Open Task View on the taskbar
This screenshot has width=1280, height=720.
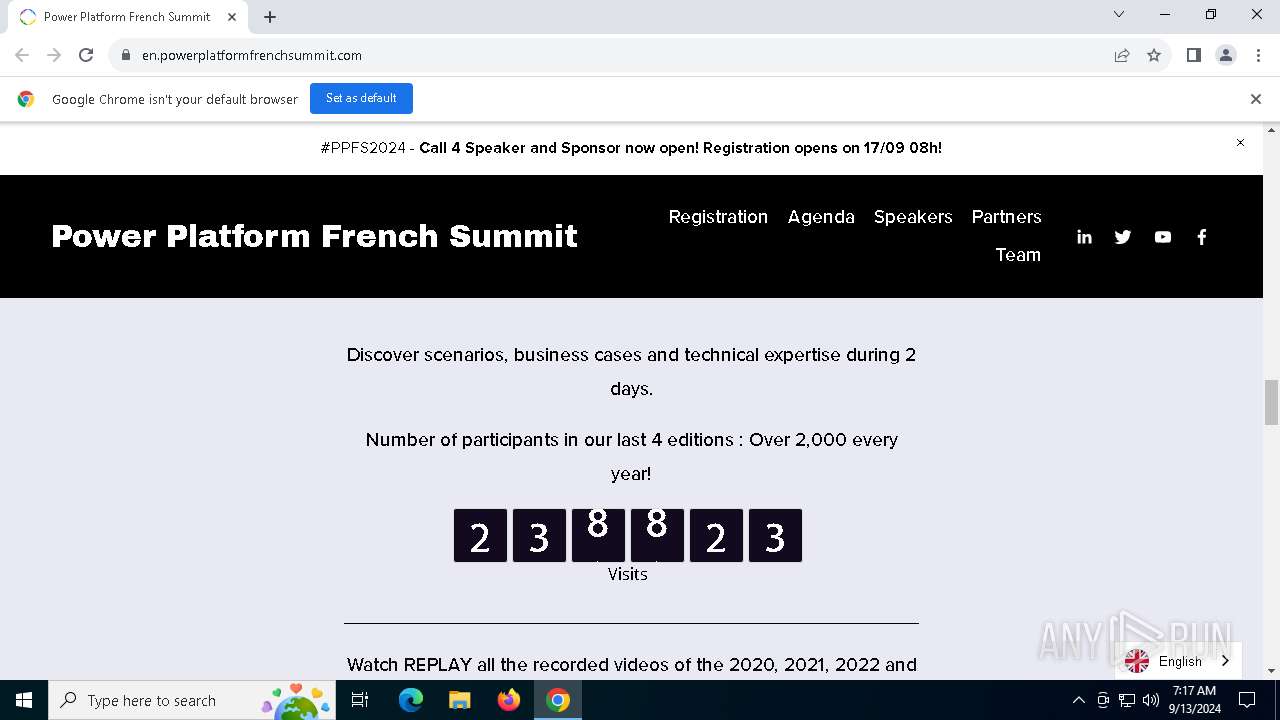(361, 700)
